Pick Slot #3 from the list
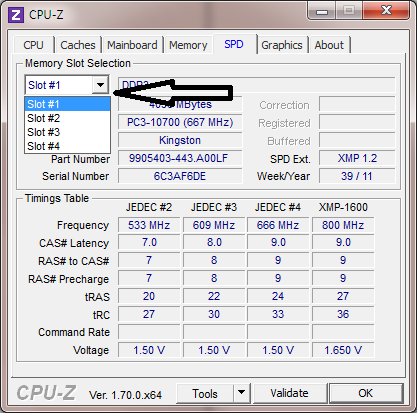 (x=67, y=132)
